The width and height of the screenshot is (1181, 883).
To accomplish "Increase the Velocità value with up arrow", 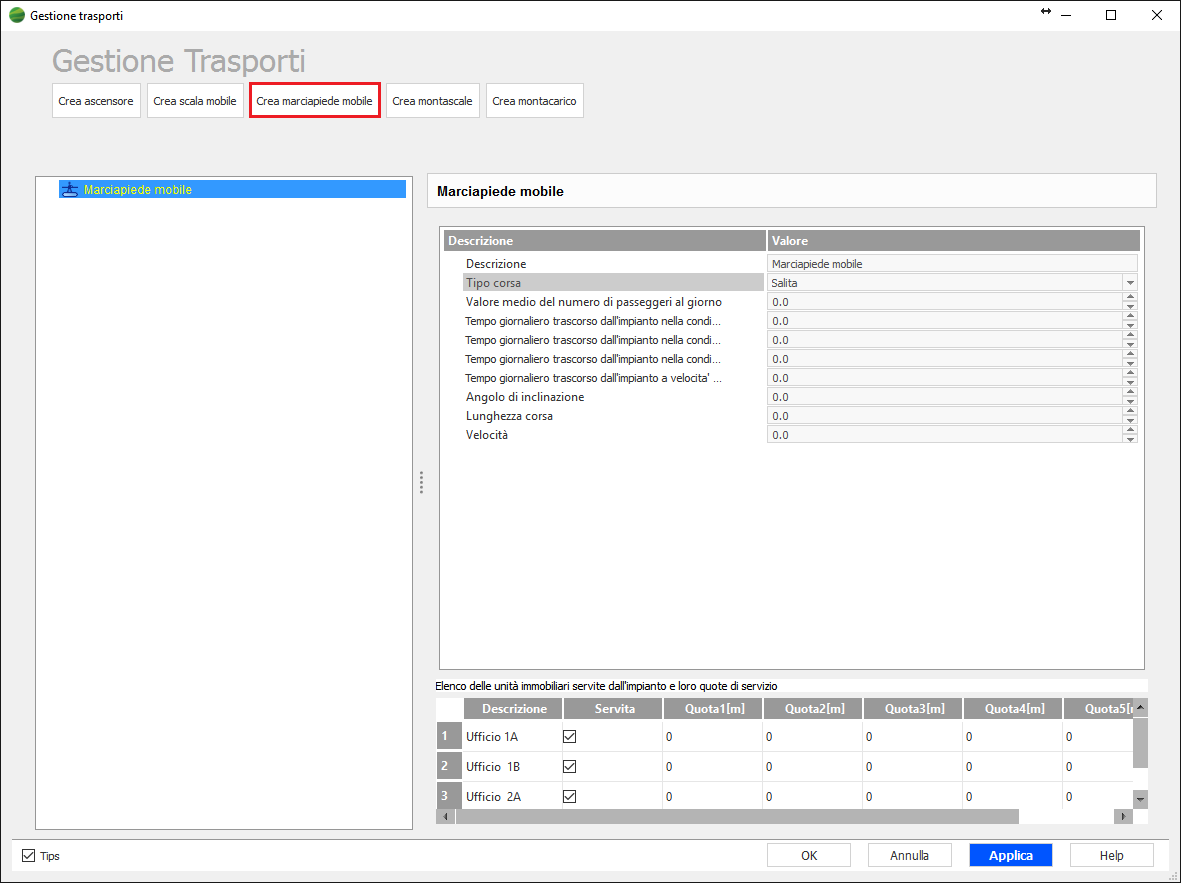I will (x=1130, y=430).
